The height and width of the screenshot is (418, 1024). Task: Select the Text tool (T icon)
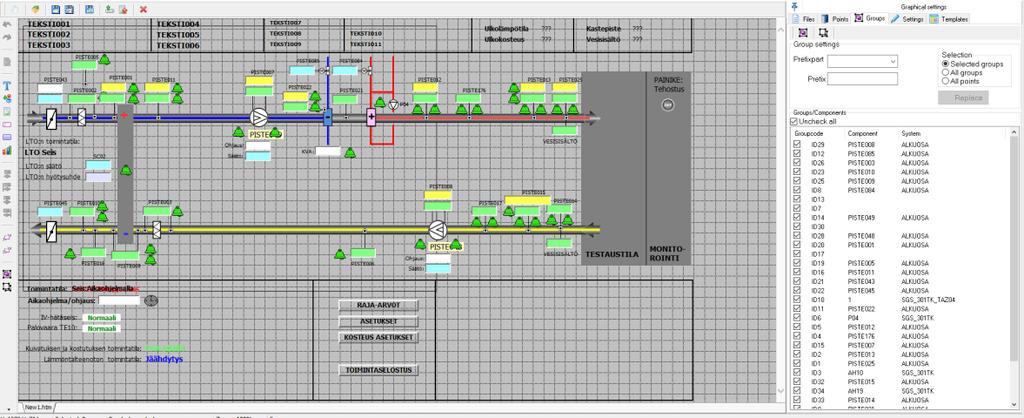(x=7, y=86)
